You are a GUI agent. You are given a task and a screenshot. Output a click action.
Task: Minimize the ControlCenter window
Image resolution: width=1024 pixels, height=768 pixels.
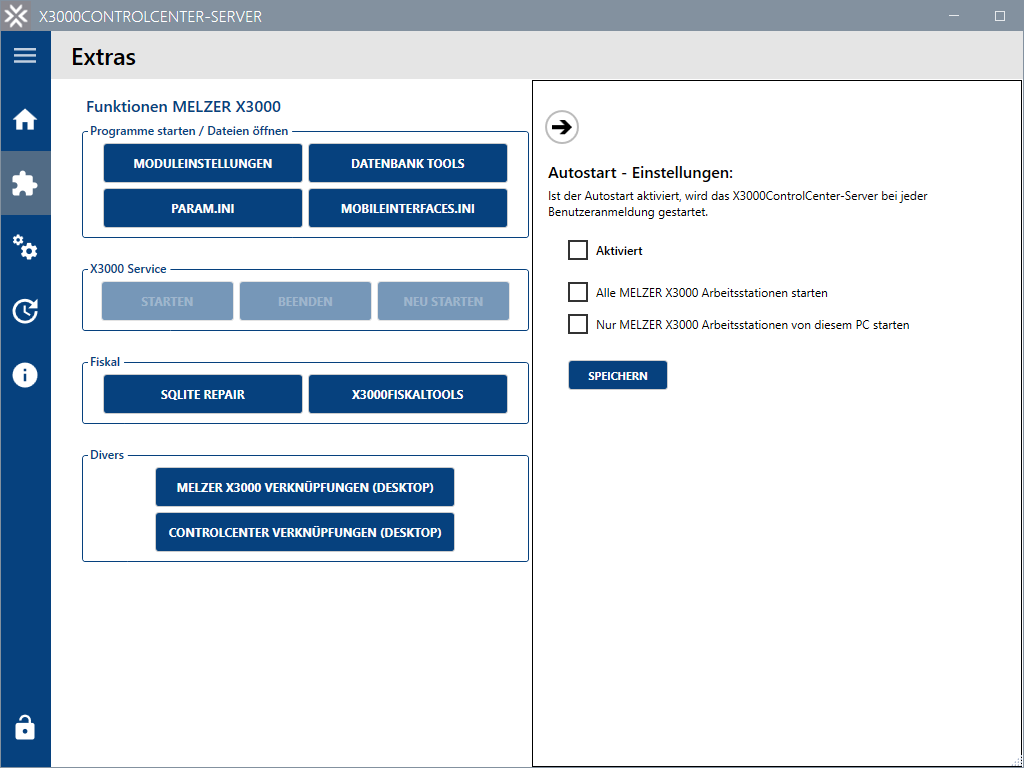[955, 16]
